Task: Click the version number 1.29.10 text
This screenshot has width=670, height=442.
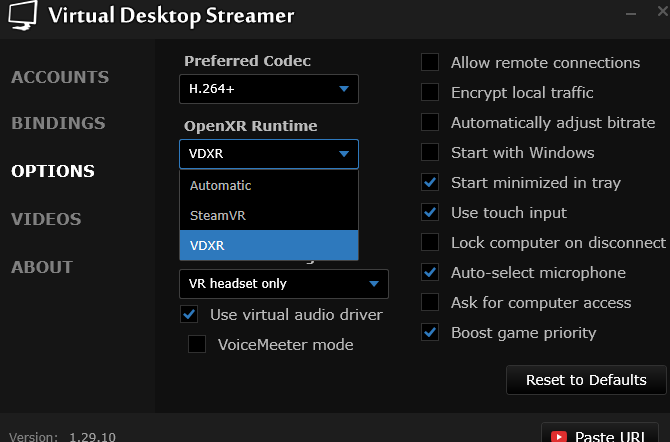Action: click(x=92, y=437)
